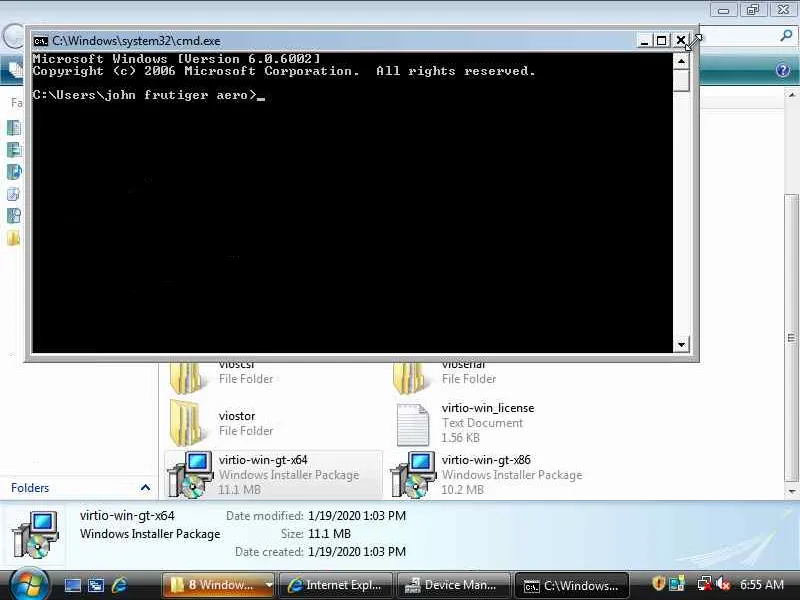The width and height of the screenshot is (800, 600).
Task: Click the cmd scrollbar thumb
Action: [x=682, y=80]
